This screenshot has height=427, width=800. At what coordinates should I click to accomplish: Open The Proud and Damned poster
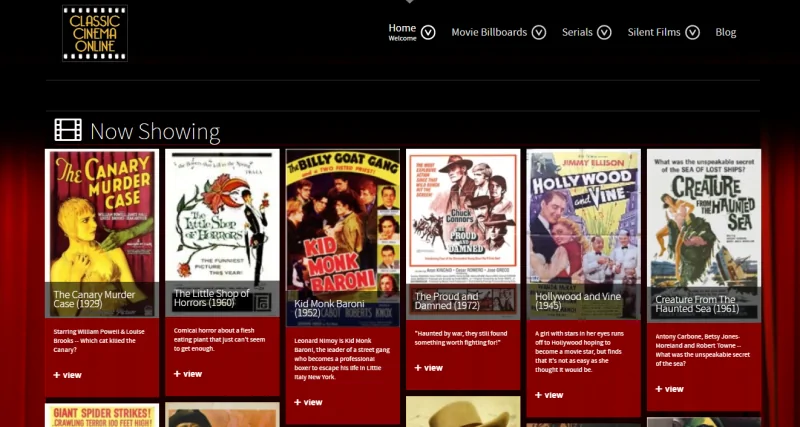(463, 234)
